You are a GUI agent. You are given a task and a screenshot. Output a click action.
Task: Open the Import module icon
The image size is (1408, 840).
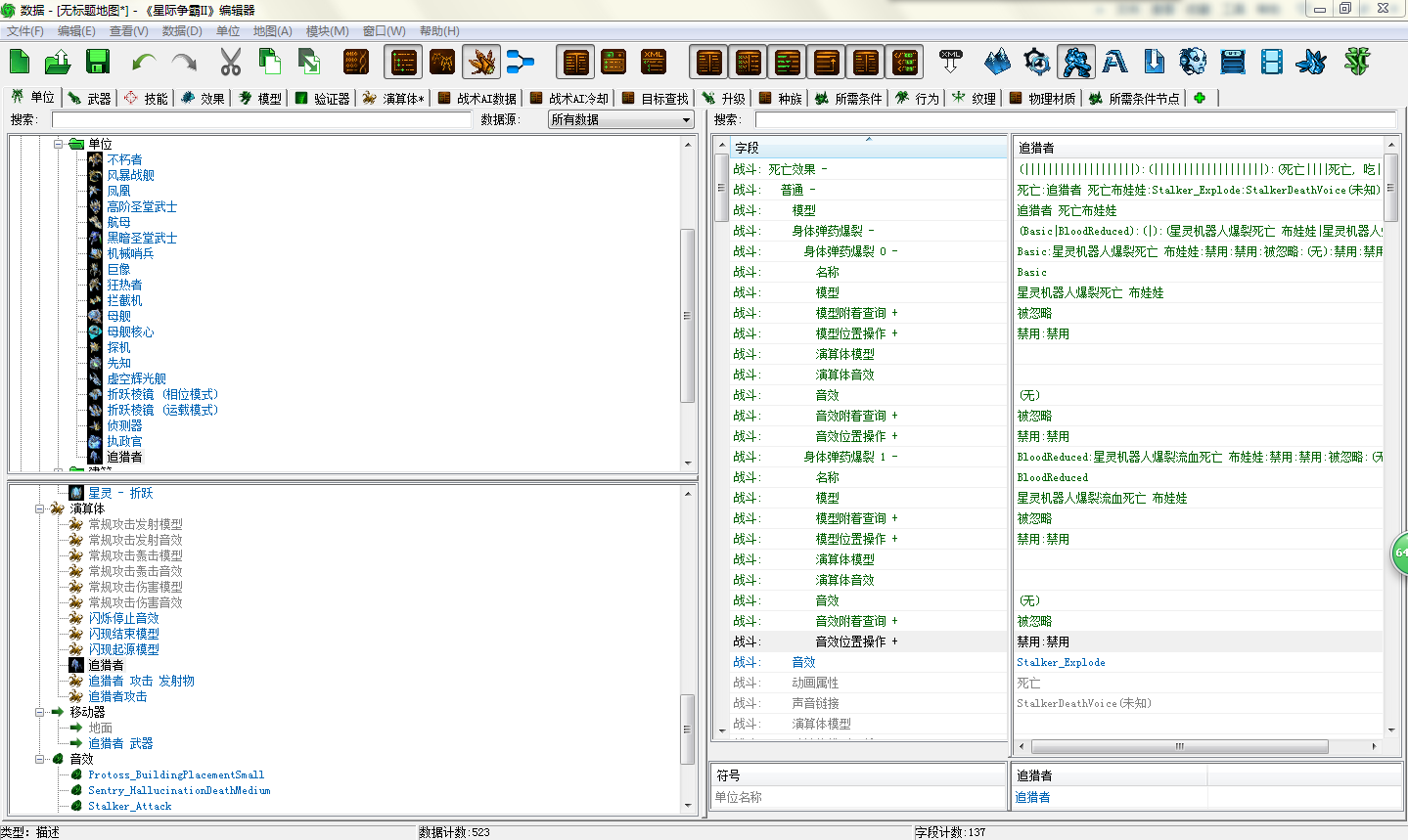tap(1155, 63)
